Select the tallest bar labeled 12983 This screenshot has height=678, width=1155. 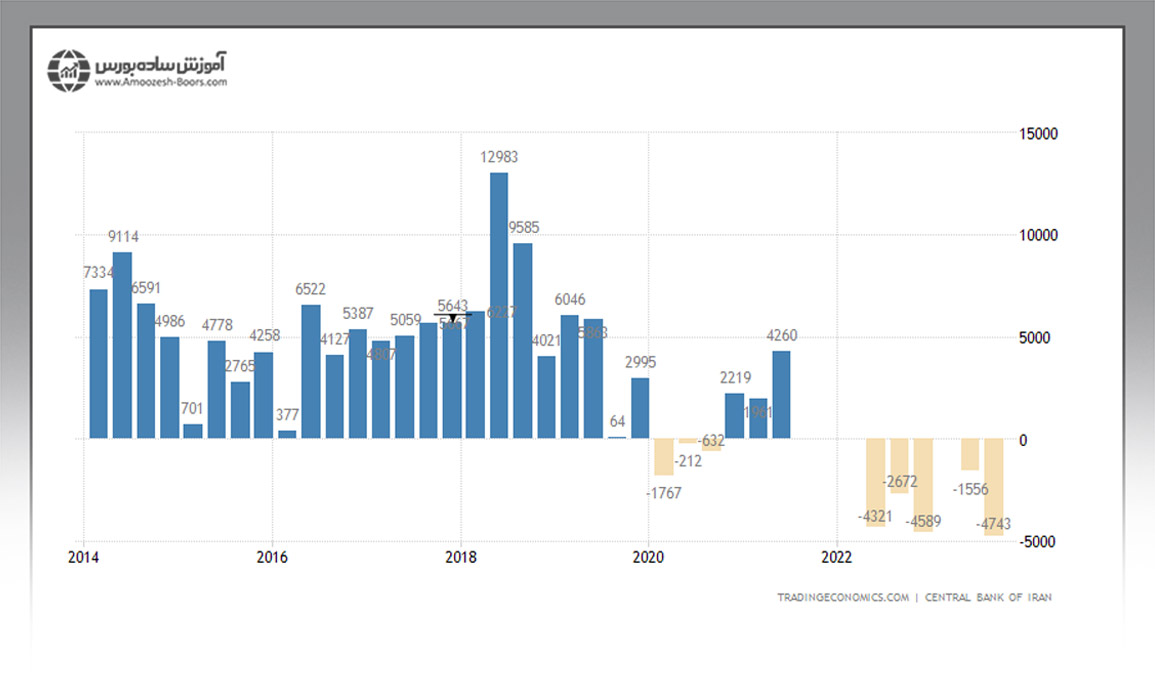499,305
